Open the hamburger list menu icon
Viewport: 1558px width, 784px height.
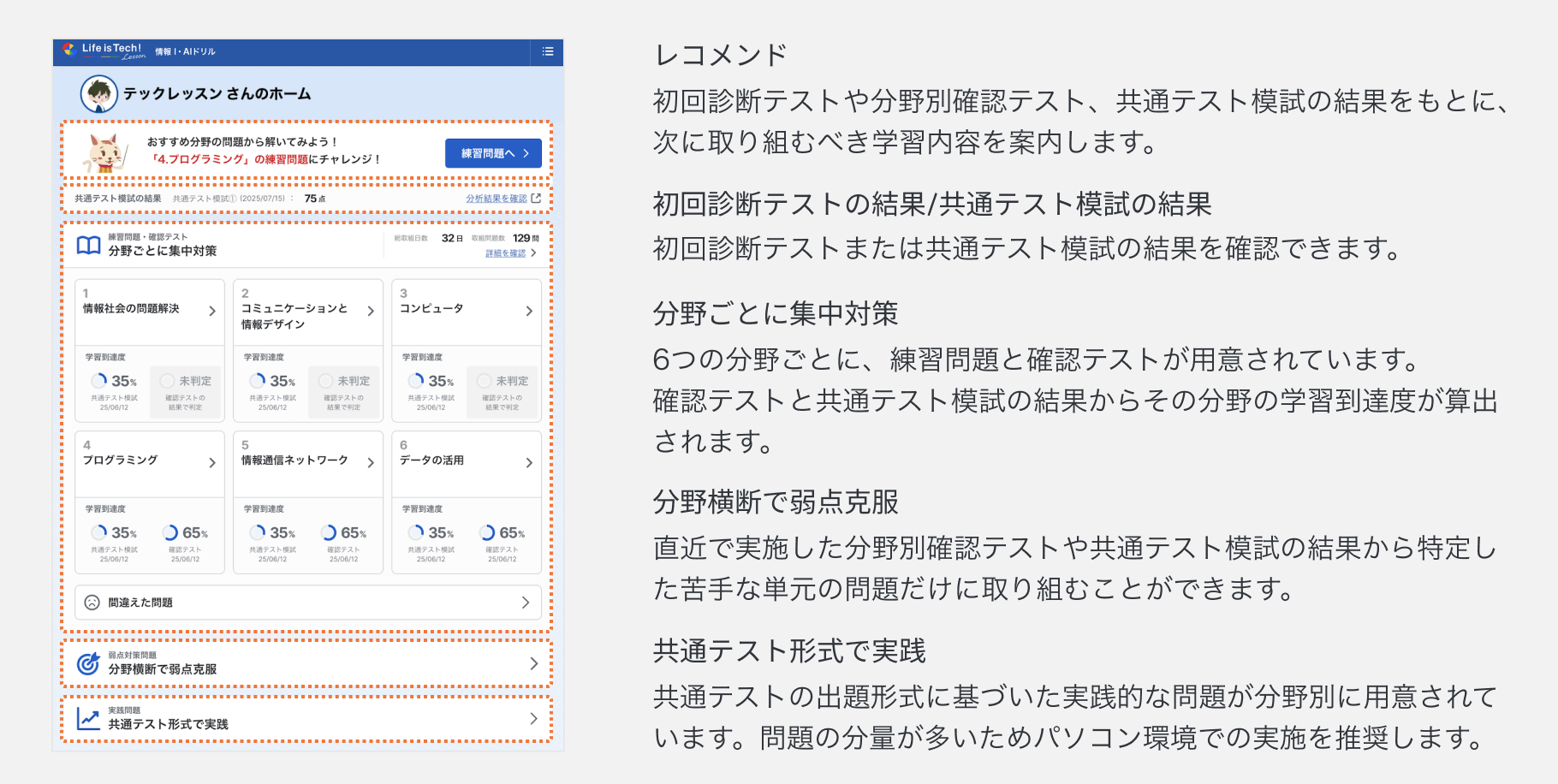[548, 51]
